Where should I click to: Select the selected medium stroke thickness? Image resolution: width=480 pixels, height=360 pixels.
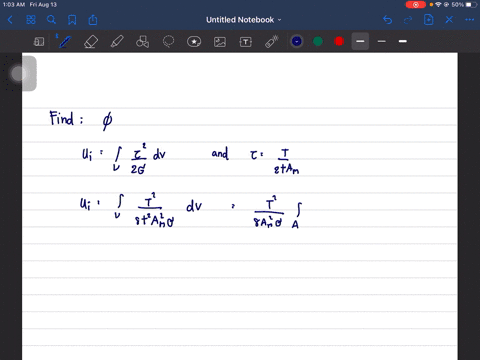coord(360,41)
